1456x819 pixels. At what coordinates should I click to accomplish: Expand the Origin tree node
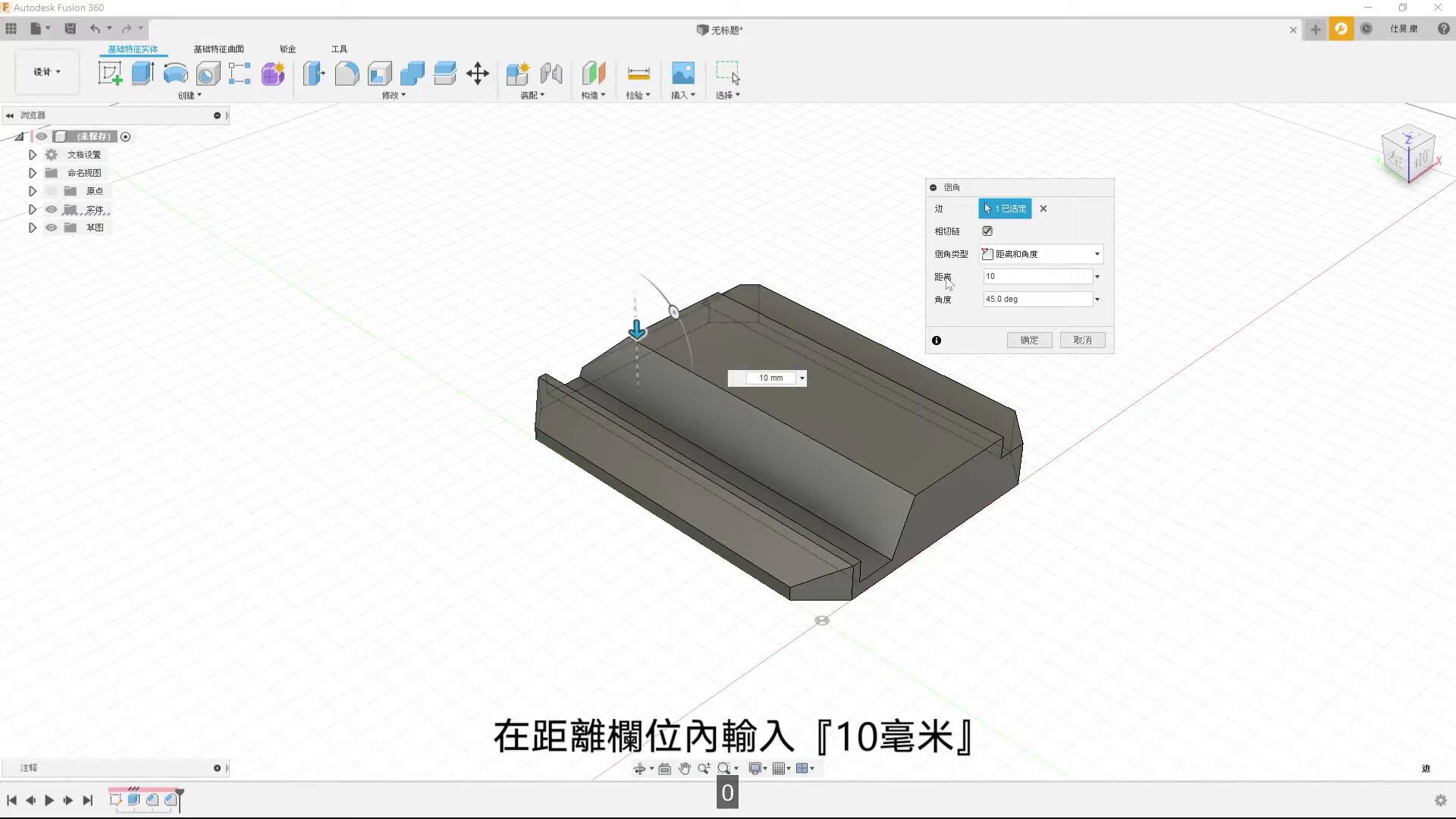click(33, 191)
